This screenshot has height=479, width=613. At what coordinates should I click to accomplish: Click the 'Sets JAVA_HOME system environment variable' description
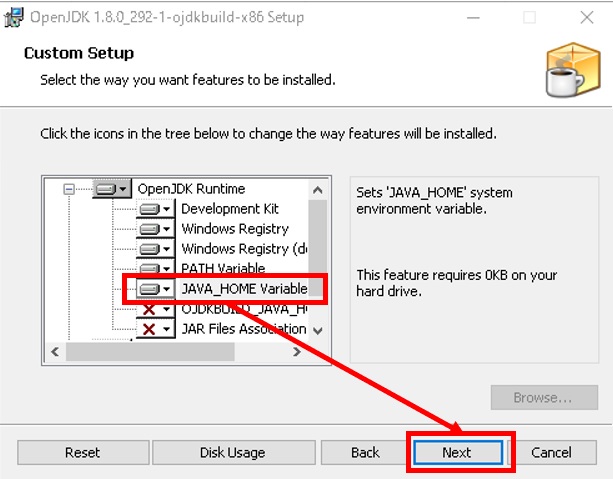click(434, 201)
